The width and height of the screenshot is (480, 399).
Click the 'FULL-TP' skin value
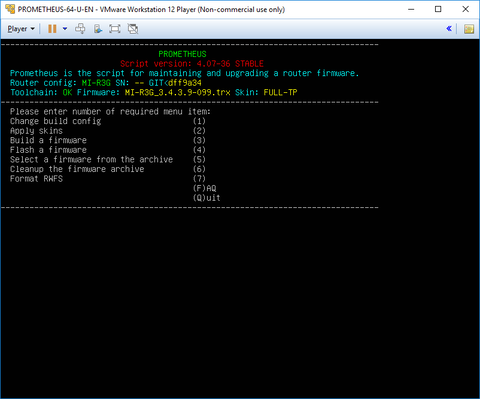[280, 92]
